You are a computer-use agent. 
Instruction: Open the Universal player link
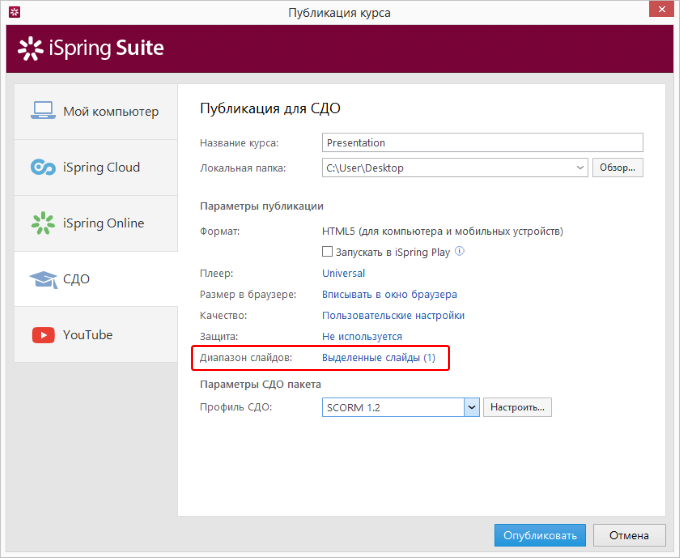coord(343,273)
